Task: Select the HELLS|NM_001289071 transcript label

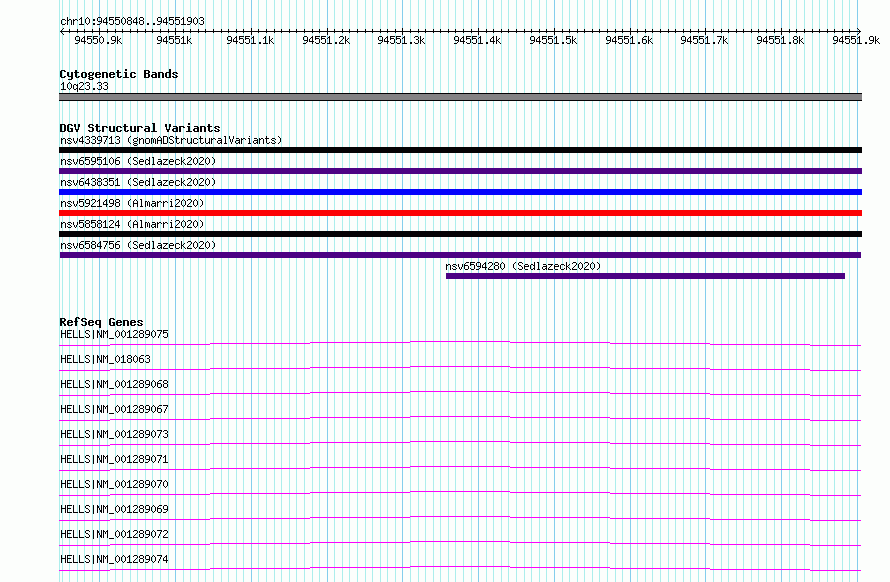Action: pos(114,459)
